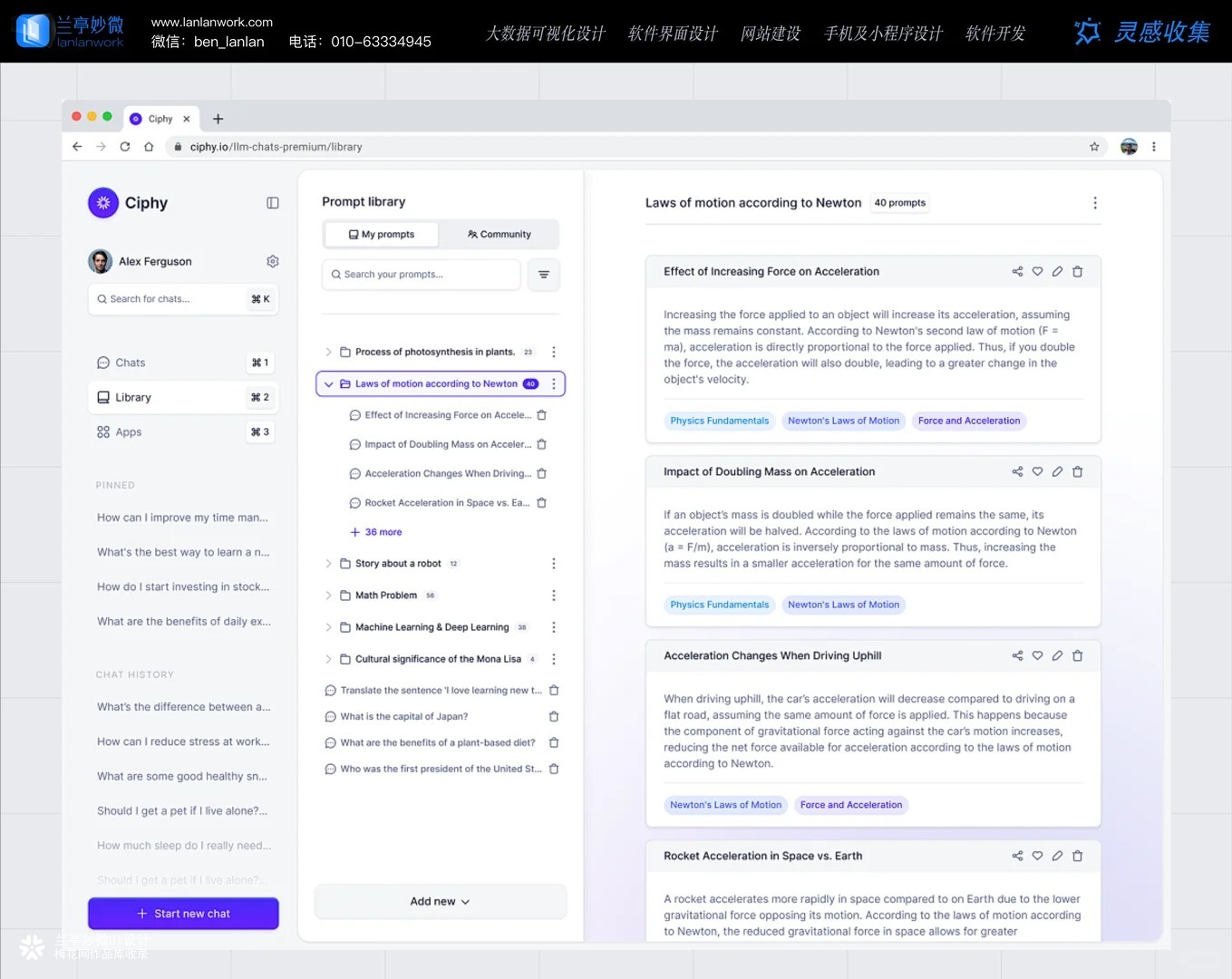Viewport: 1232px width, 979px height.
Task: Select the My prompts tab
Action: tap(382, 234)
